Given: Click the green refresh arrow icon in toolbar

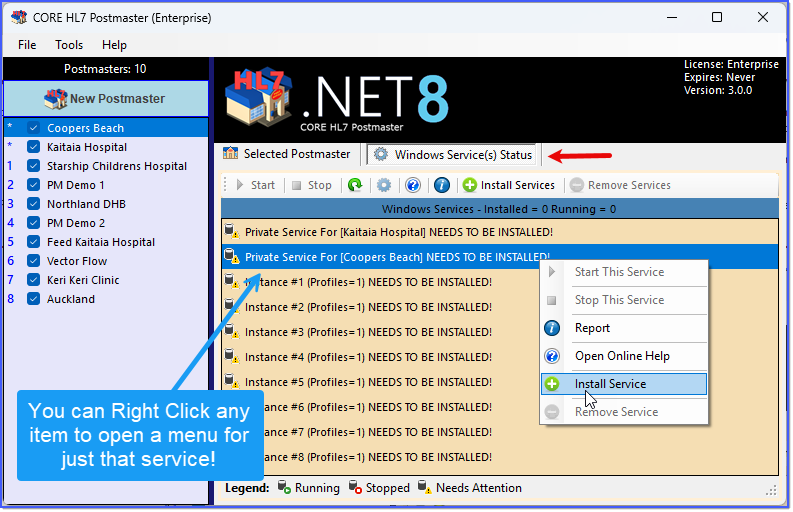Looking at the screenshot, I should (355, 185).
